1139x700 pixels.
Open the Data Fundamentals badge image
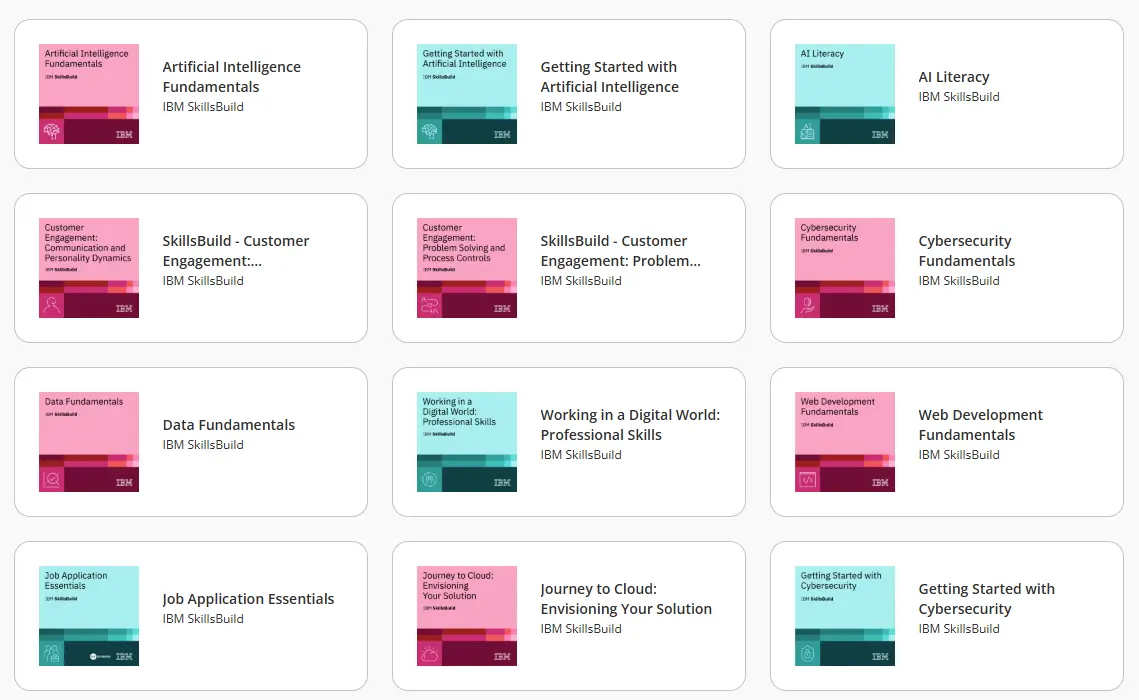[89, 441]
